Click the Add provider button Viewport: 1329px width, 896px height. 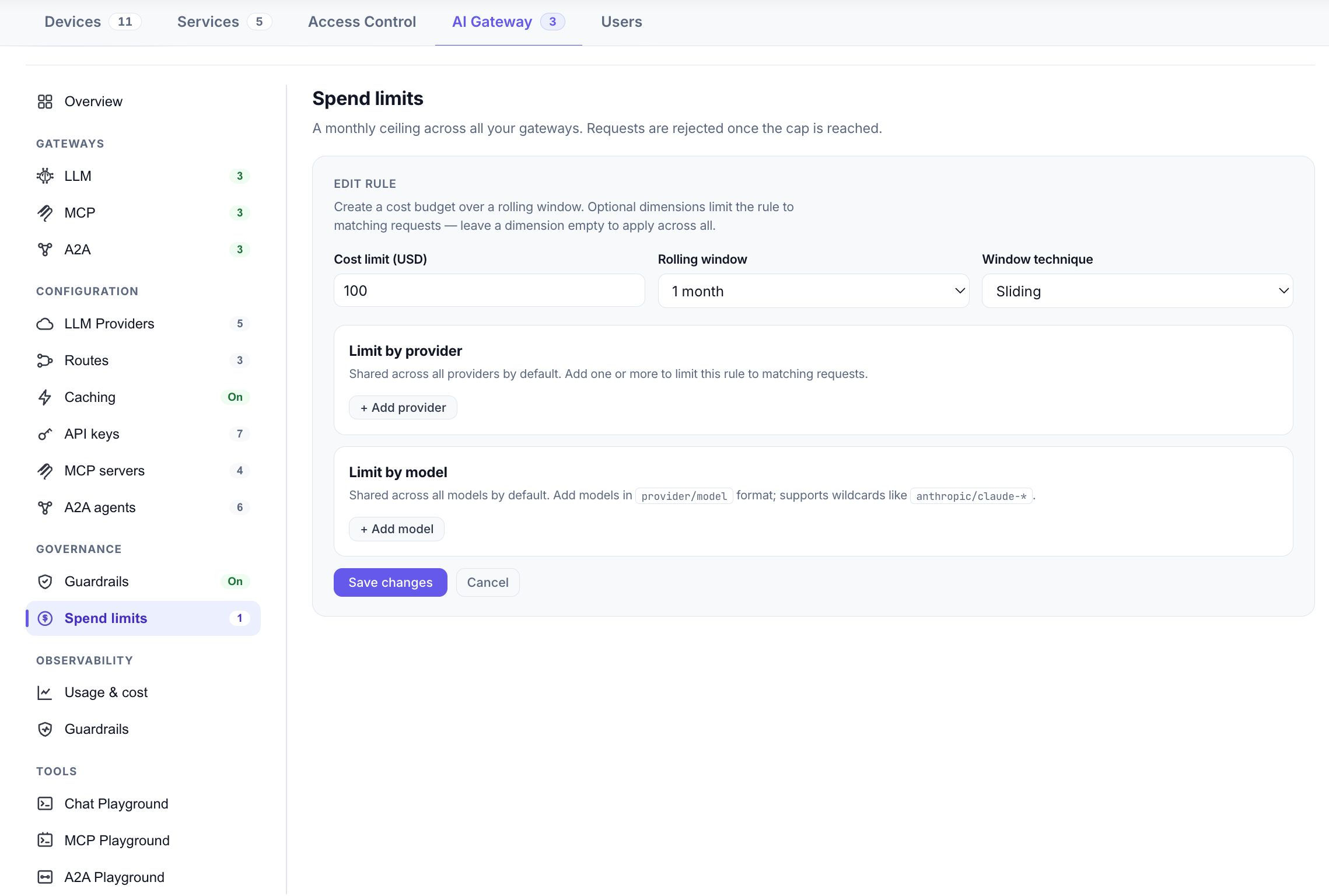[403, 408]
